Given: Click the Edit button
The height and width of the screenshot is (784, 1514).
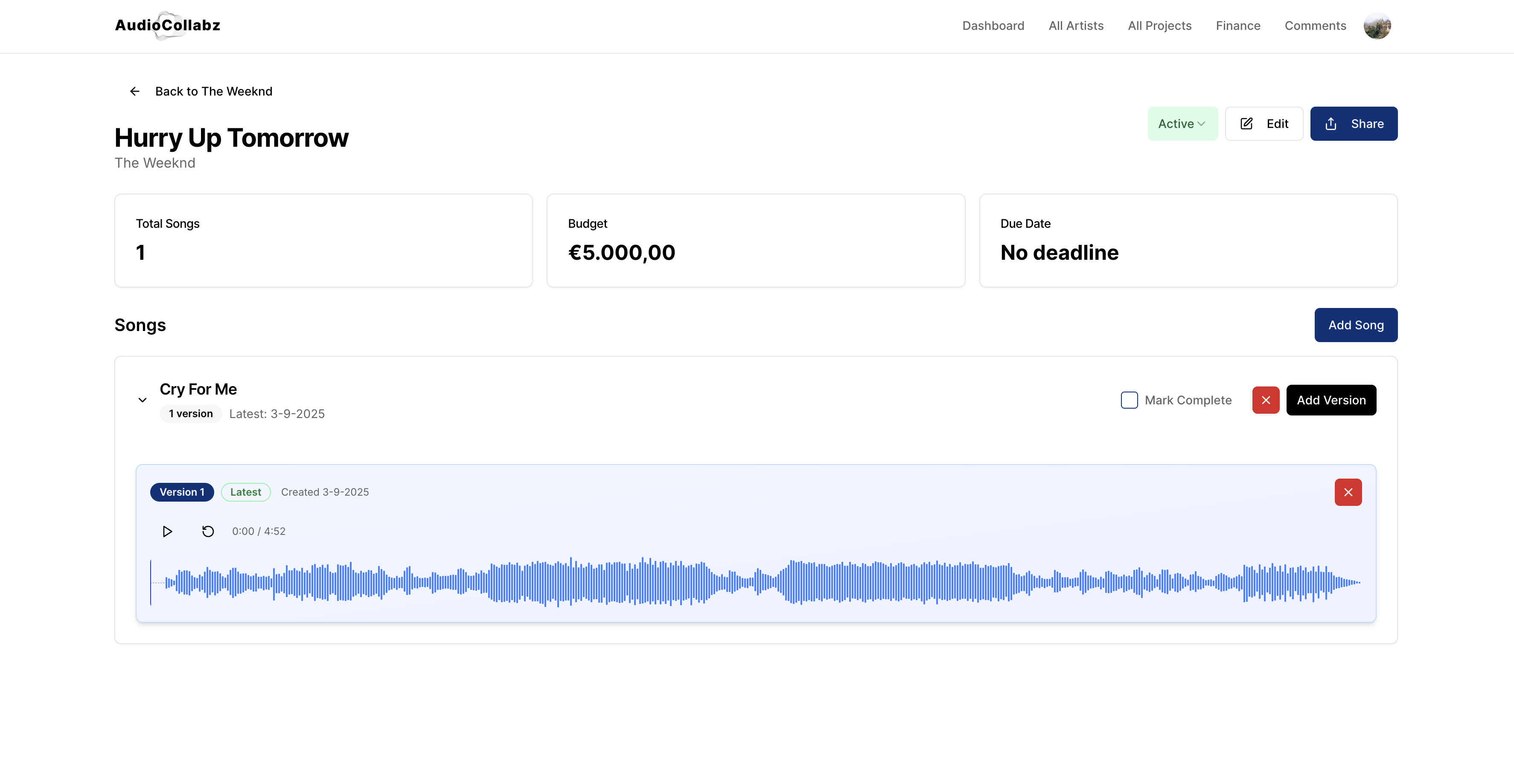Looking at the screenshot, I should tap(1264, 123).
